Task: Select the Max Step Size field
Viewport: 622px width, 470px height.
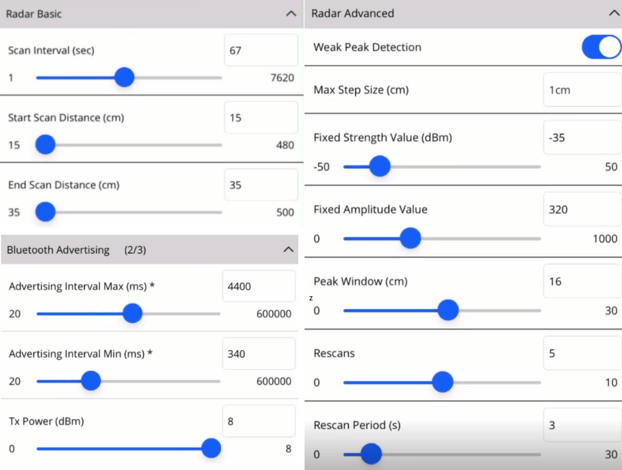Action: (x=581, y=90)
